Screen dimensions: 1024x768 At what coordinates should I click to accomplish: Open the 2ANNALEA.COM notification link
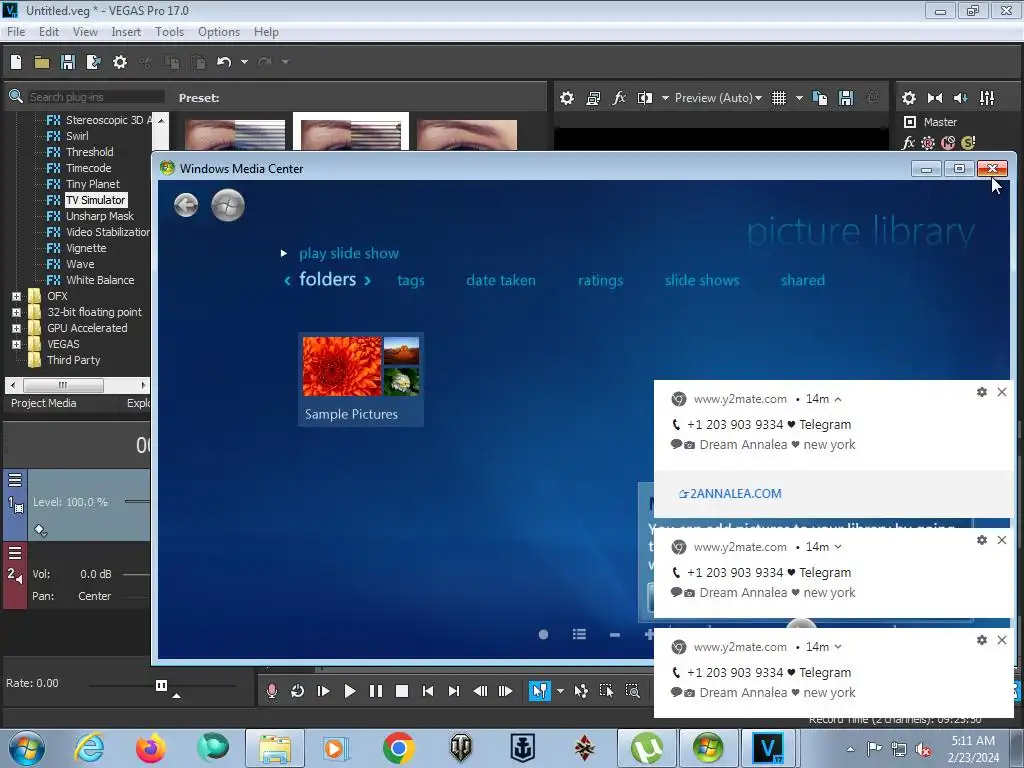pos(730,494)
